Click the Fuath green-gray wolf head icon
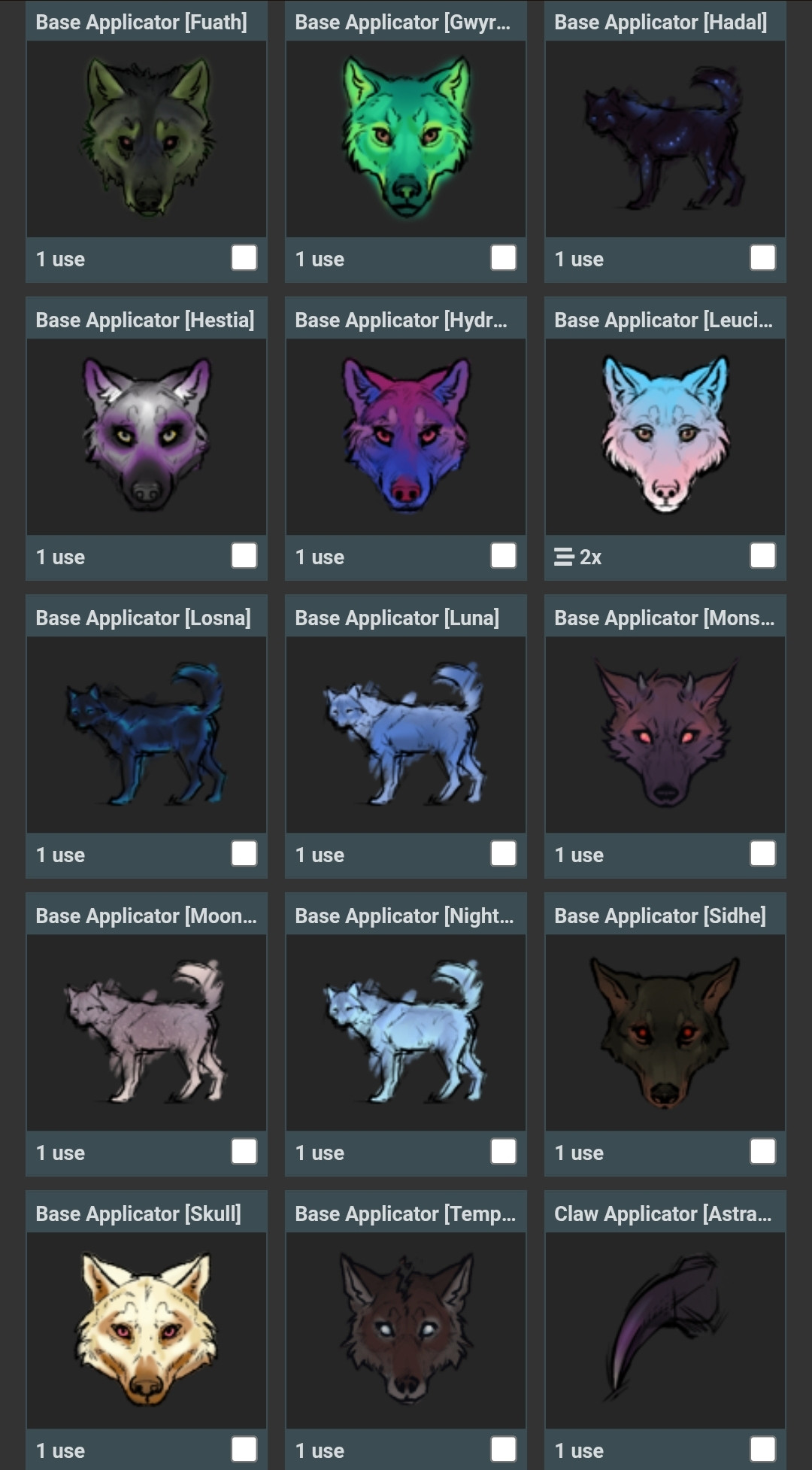The height and width of the screenshot is (1470, 812). tap(147, 137)
